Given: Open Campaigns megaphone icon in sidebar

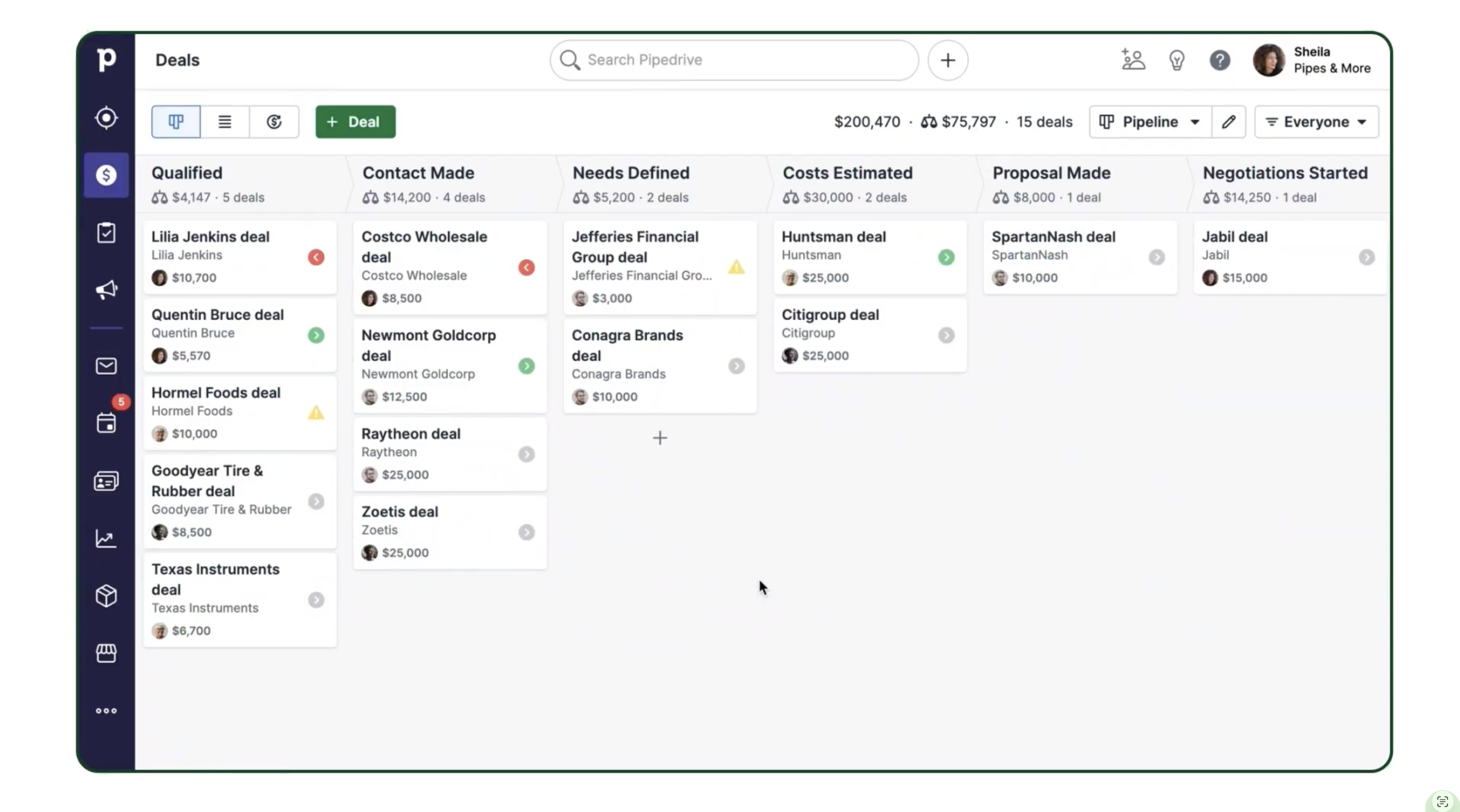Looking at the screenshot, I should pos(106,290).
